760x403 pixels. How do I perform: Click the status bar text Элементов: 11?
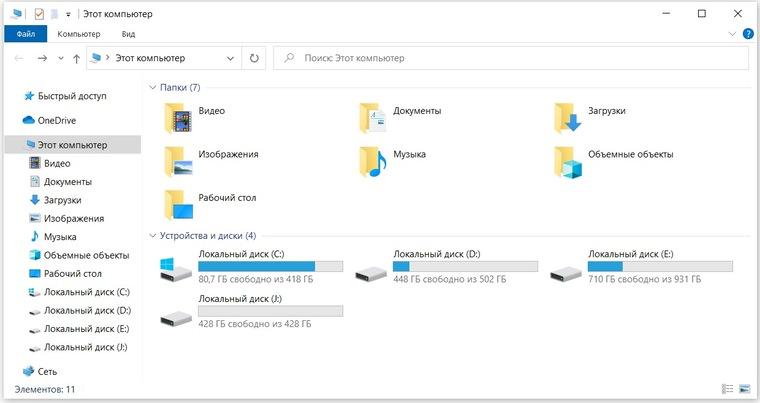(x=45, y=389)
